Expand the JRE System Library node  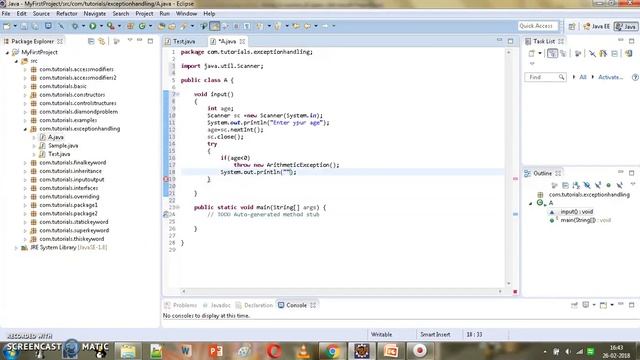(x=16, y=248)
